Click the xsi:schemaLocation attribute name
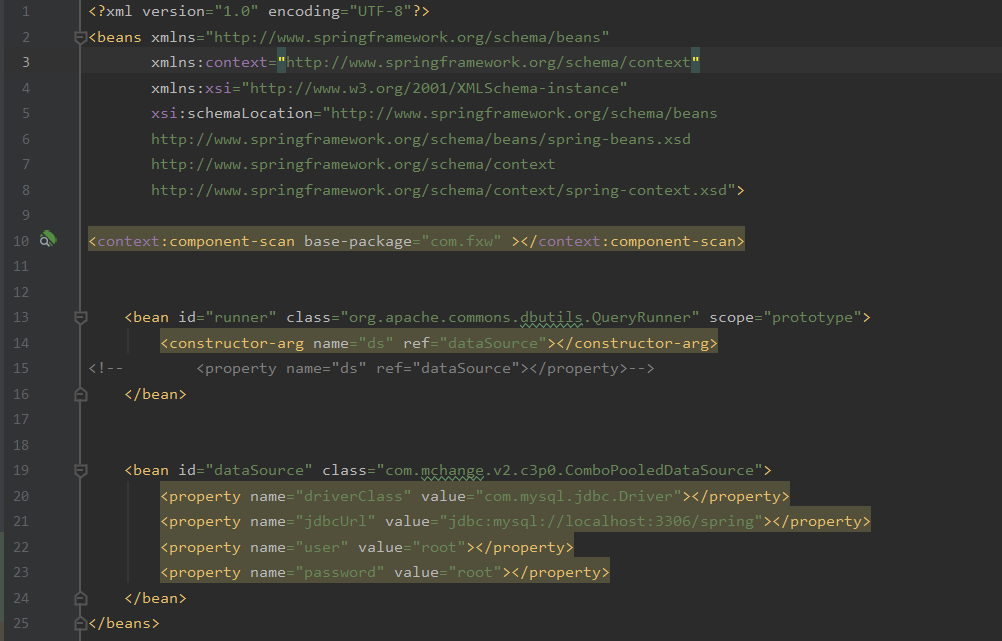This screenshot has height=641, width=1002. tap(232, 113)
